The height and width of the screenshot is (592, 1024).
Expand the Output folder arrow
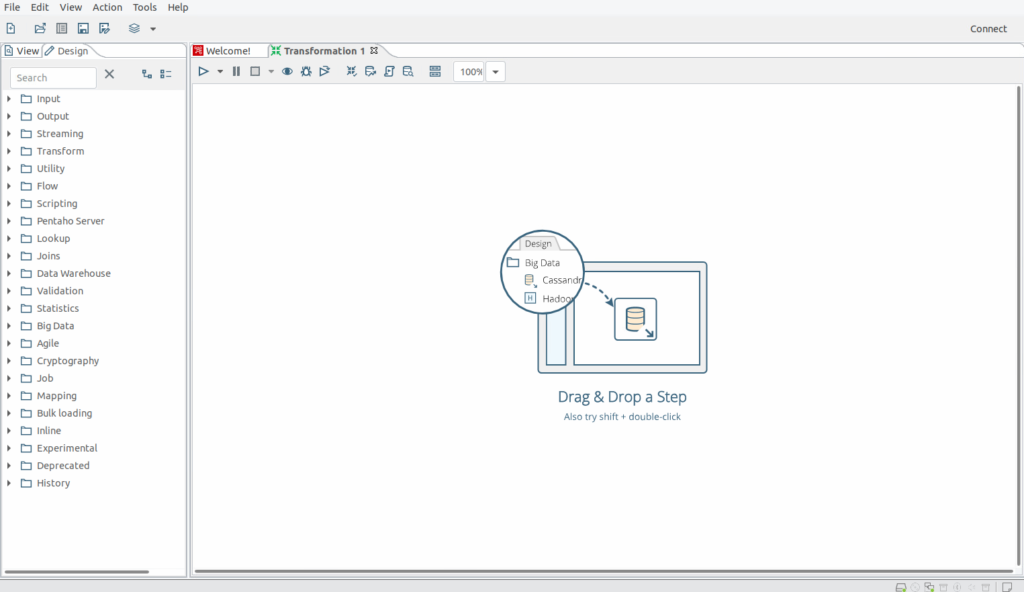[9, 116]
